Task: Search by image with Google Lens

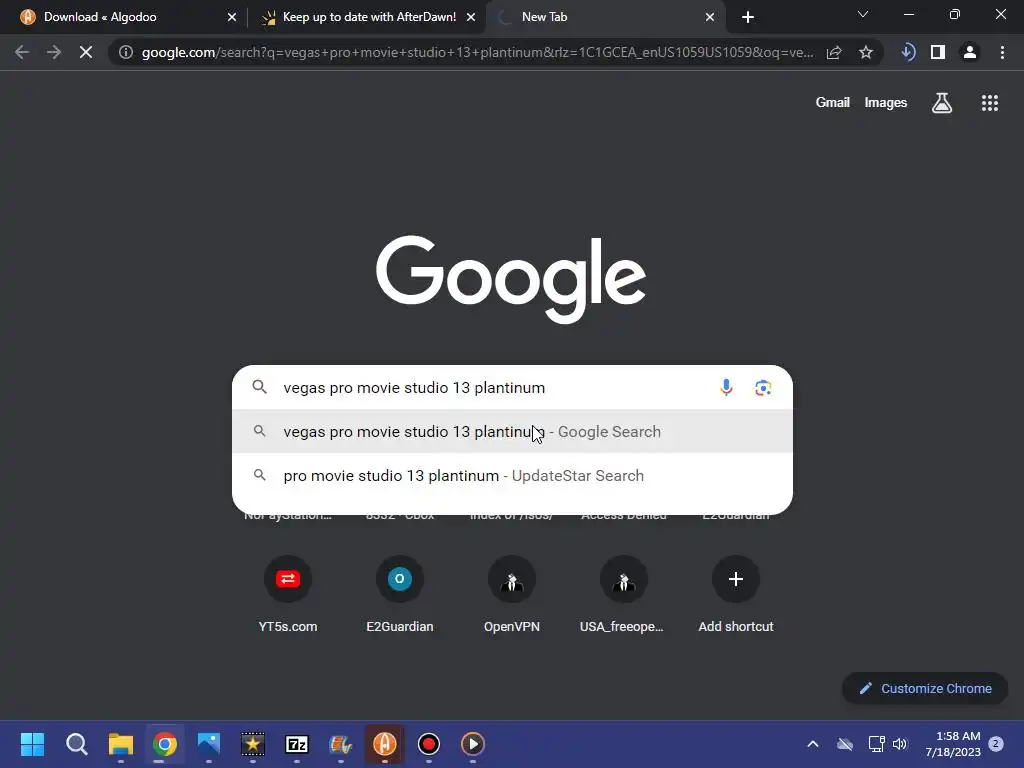Action: tap(763, 388)
